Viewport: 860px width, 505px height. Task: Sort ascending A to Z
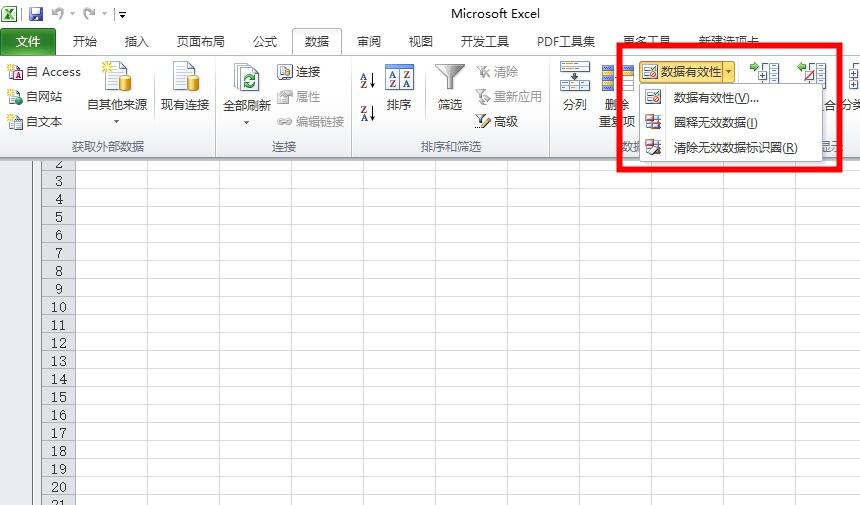pyautogui.click(x=367, y=80)
